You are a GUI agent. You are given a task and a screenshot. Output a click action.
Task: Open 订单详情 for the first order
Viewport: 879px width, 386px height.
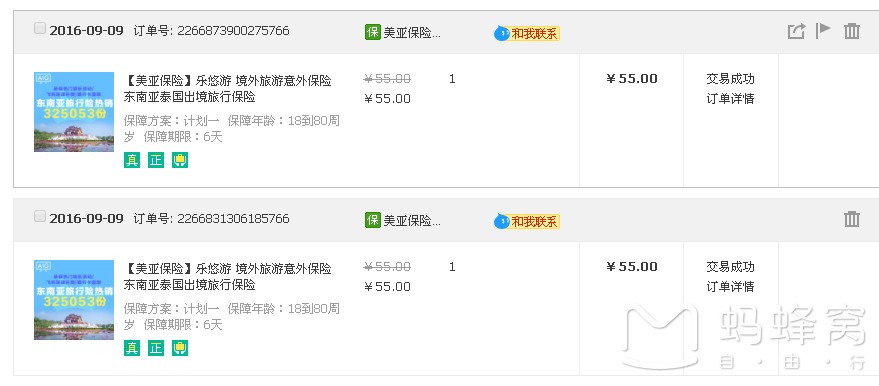730,99
